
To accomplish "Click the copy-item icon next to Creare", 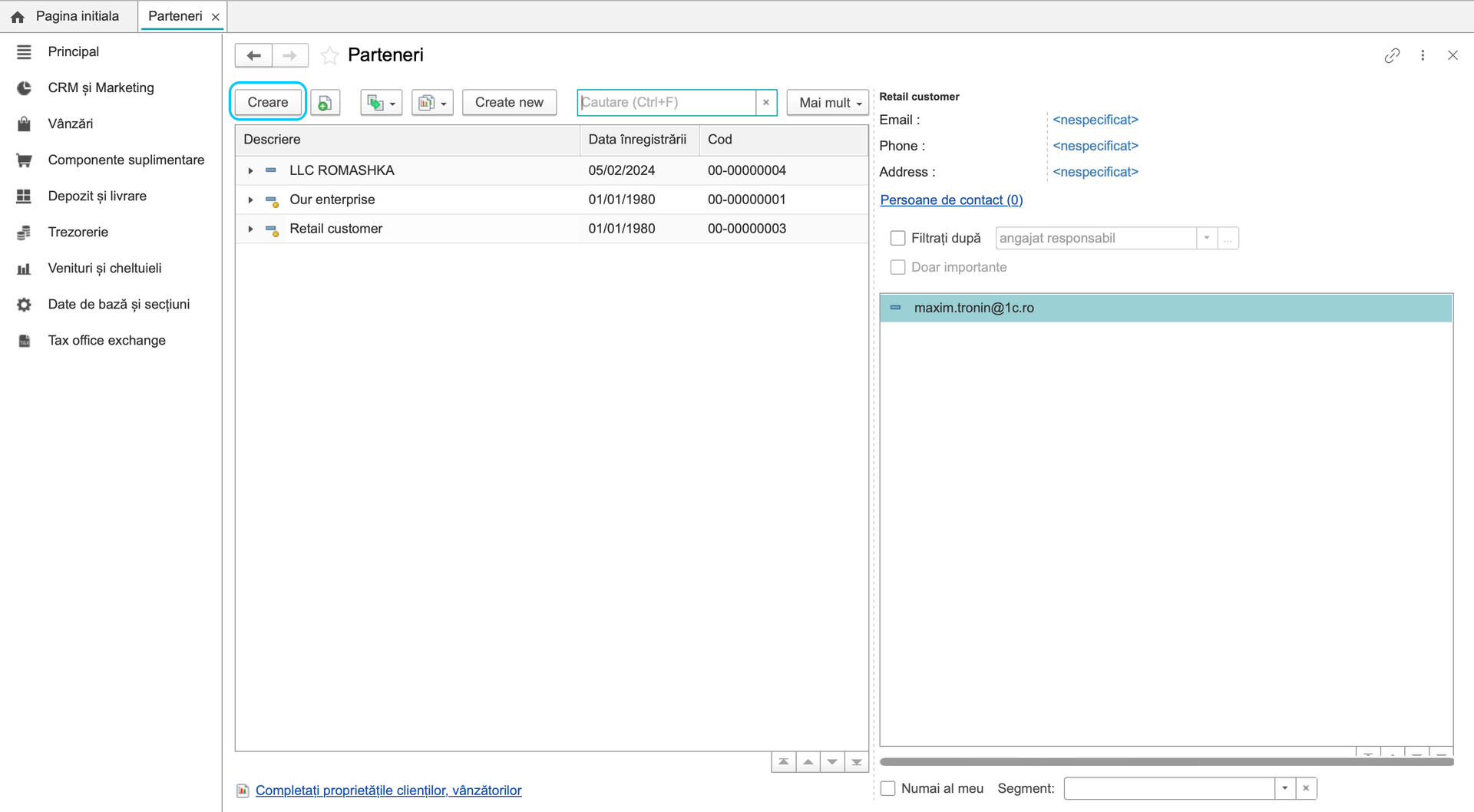I will [x=326, y=102].
